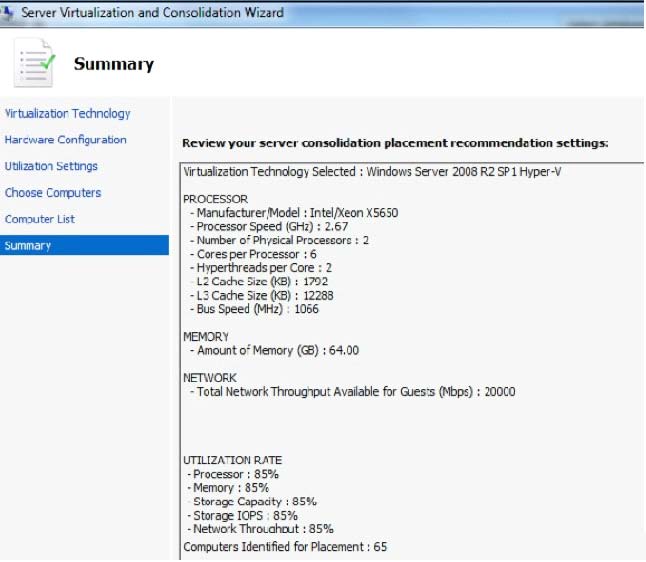The width and height of the screenshot is (646, 562).
Task: Open the Computer List step
Action: click(40, 219)
